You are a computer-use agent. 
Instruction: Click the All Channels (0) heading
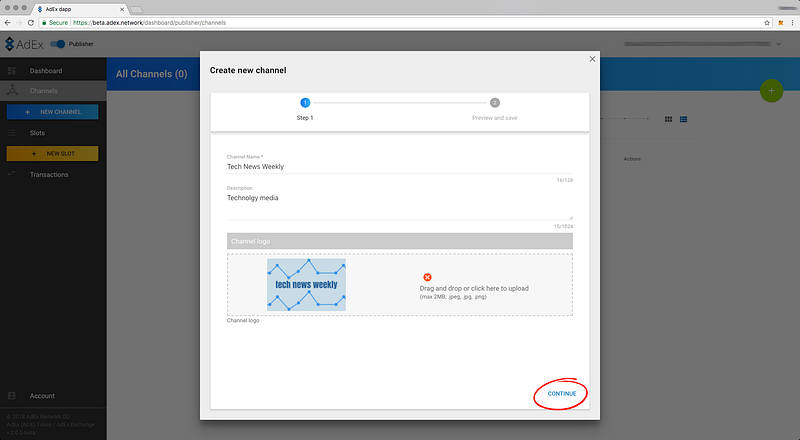152,74
